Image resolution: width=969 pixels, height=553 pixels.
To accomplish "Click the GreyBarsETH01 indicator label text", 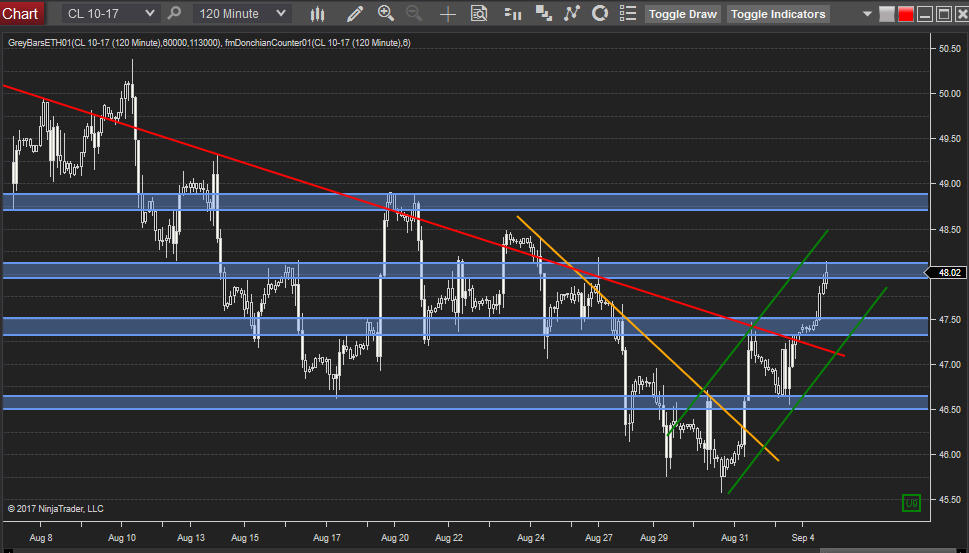I will coord(114,43).
